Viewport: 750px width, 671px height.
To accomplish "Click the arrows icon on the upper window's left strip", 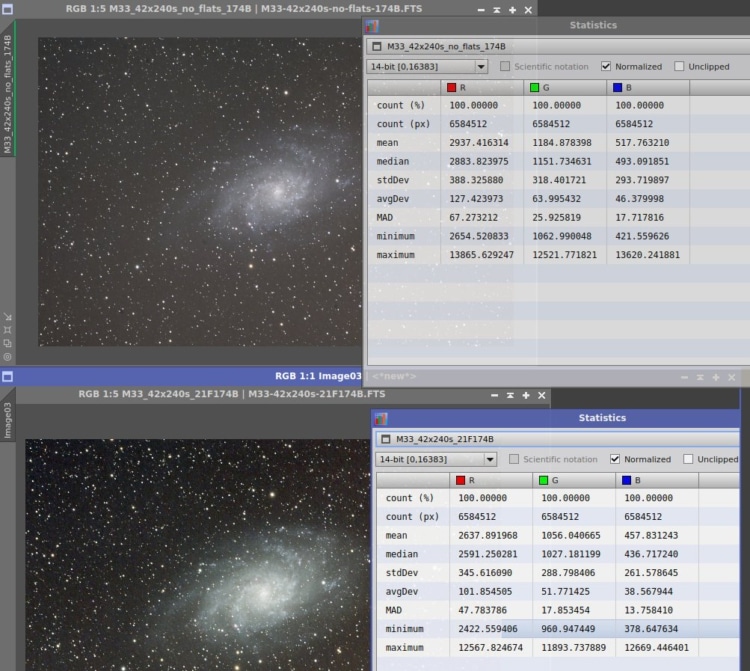I will [8, 317].
